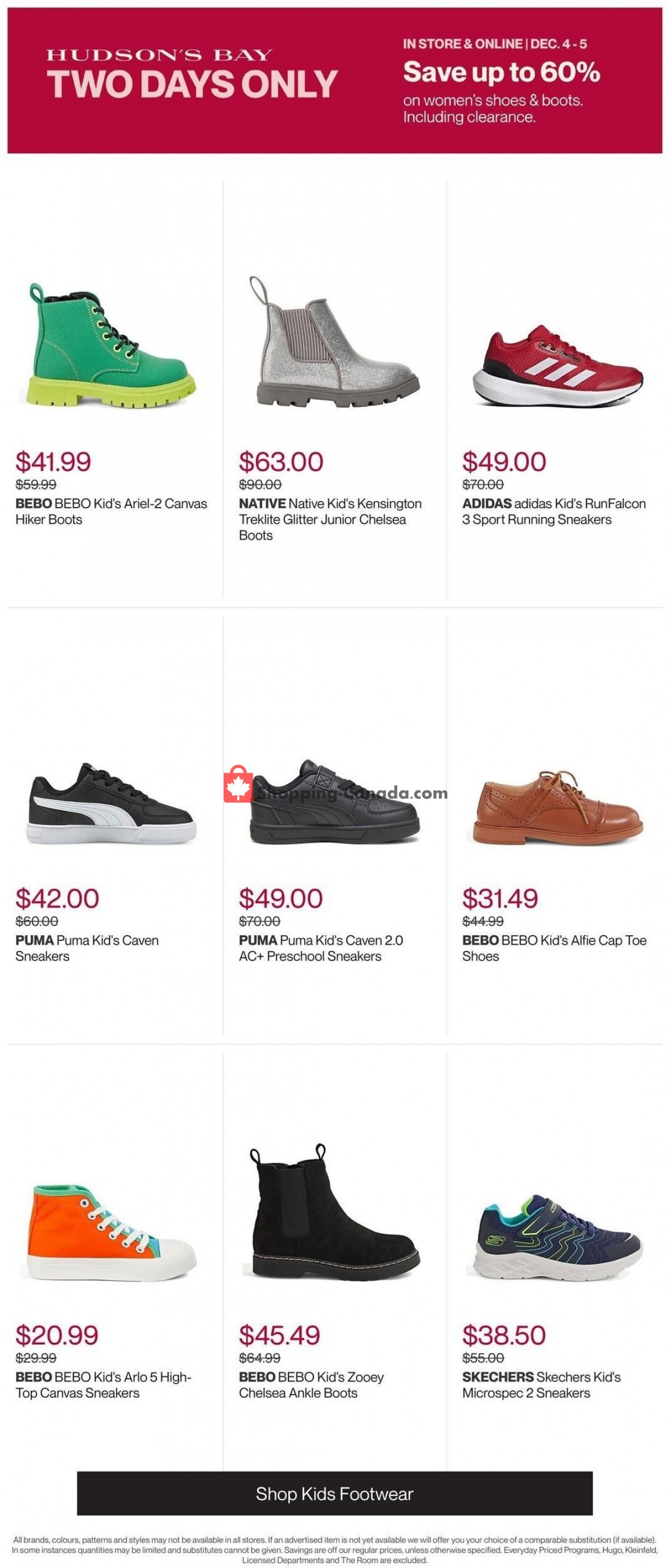Click Native Kid's Kensington Treklite product title

point(329,519)
